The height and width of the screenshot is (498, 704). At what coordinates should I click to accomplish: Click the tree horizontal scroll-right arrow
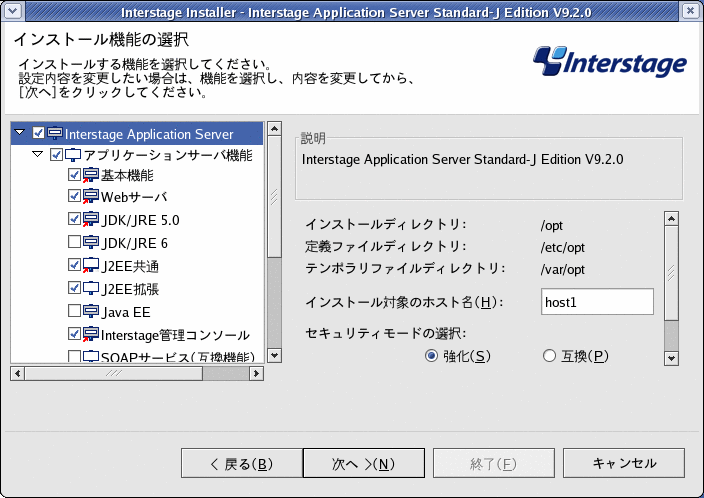click(x=256, y=373)
